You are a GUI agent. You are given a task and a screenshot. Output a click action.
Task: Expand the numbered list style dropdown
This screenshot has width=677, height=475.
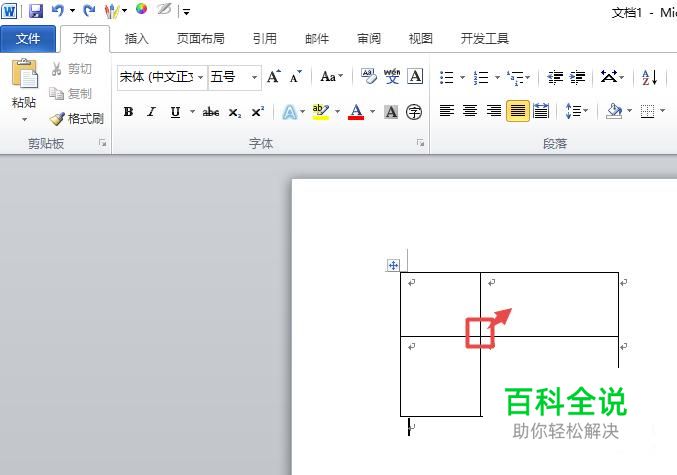[497, 78]
